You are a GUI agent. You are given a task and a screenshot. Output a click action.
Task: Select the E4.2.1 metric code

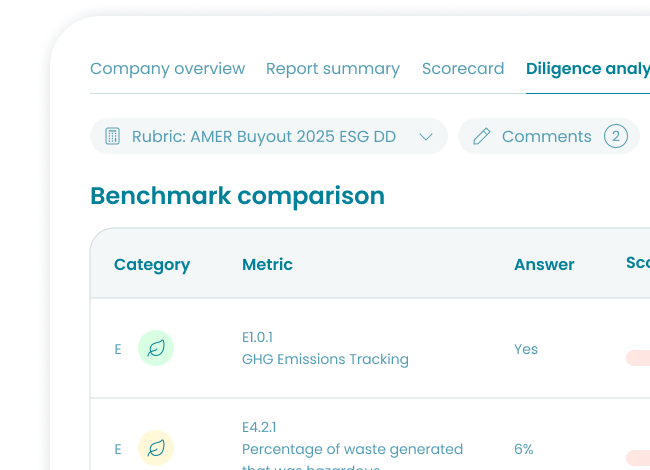click(x=259, y=427)
